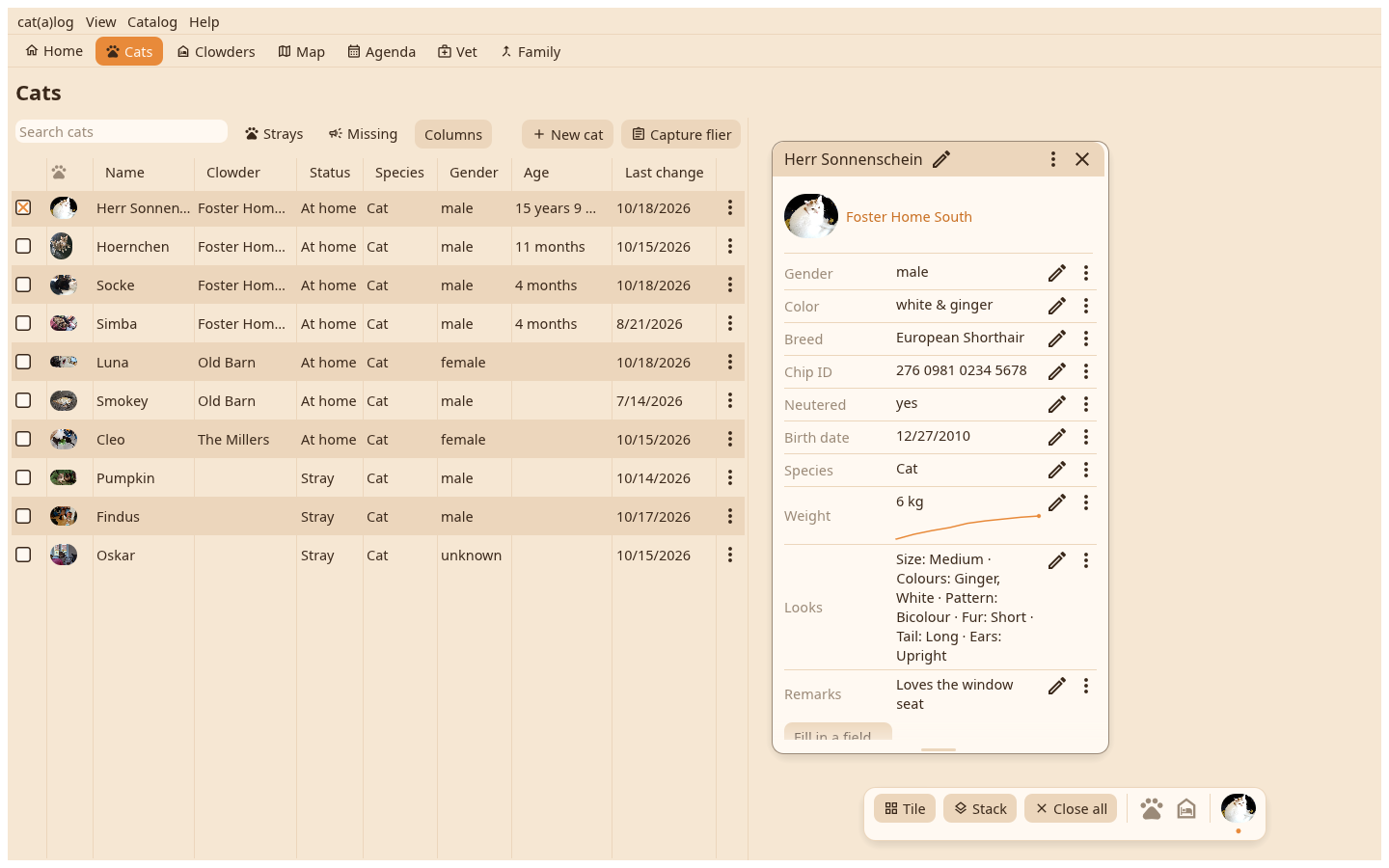Open options menu for Species field
This screenshot has height=868, width=1389.
tap(1086, 470)
